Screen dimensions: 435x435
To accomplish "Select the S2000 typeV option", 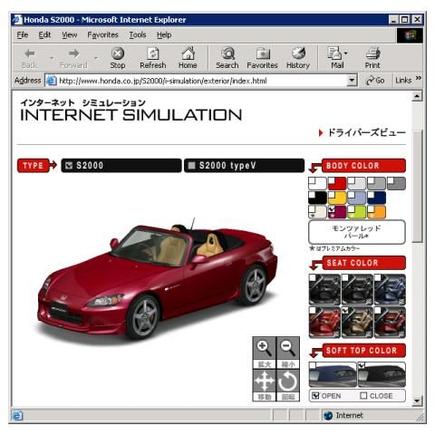I will coord(244,166).
